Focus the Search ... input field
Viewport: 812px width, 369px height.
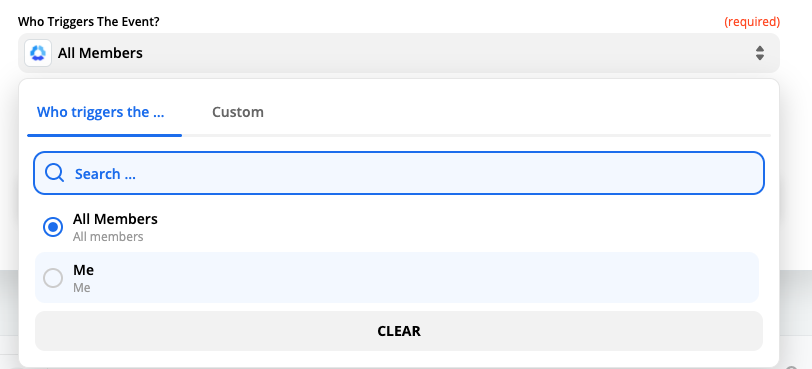tap(399, 173)
